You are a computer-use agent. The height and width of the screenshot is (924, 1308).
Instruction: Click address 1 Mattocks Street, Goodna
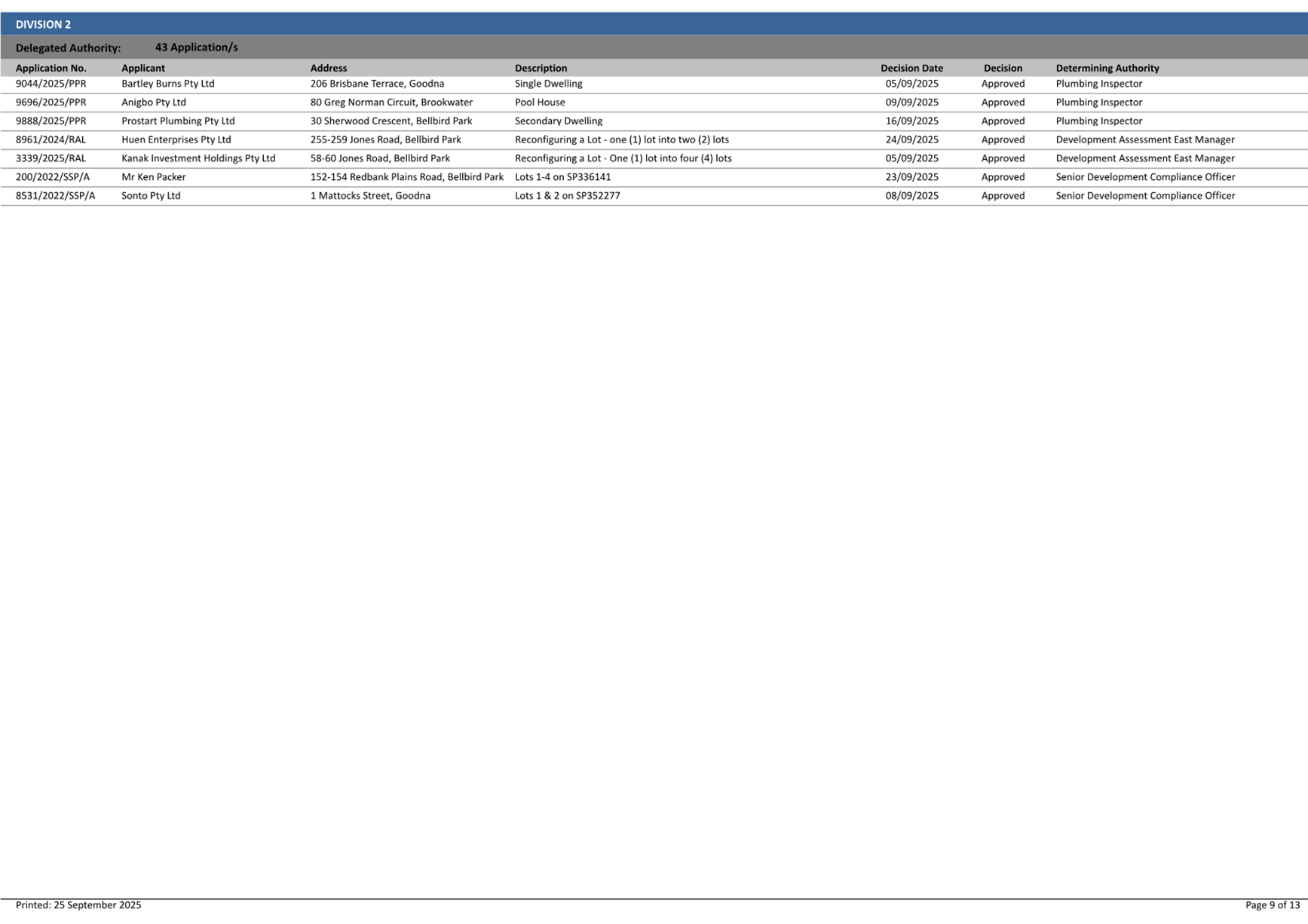point(370,196)
